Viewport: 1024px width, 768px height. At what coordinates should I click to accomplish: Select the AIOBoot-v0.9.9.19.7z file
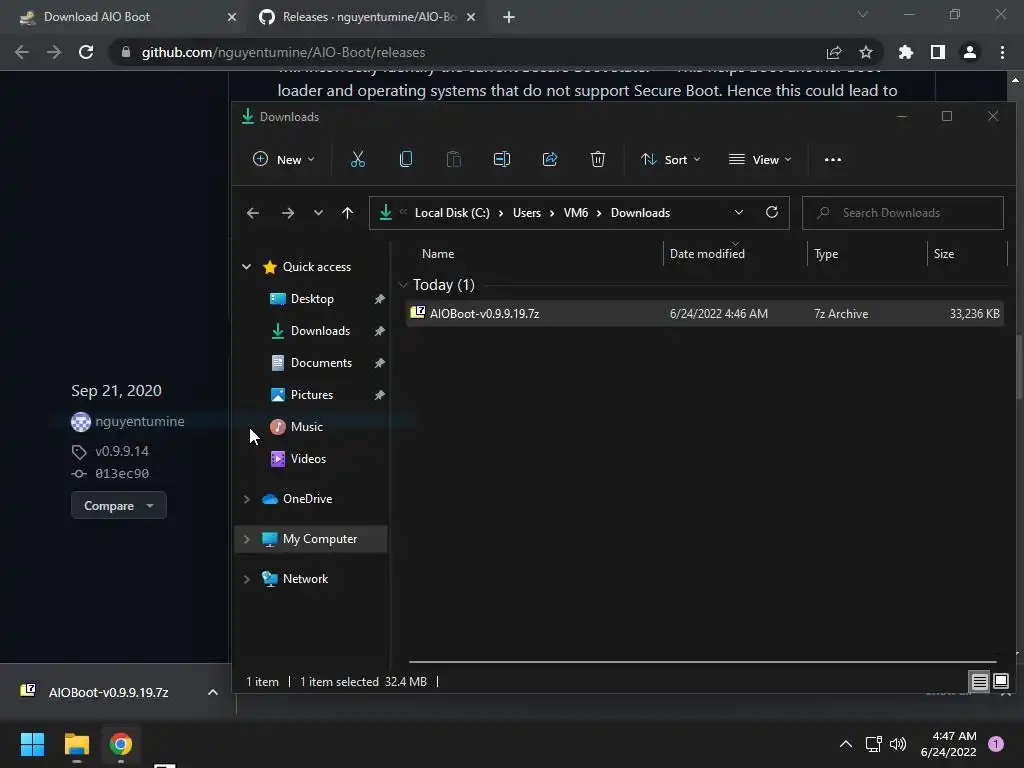[x=704, y=313]
